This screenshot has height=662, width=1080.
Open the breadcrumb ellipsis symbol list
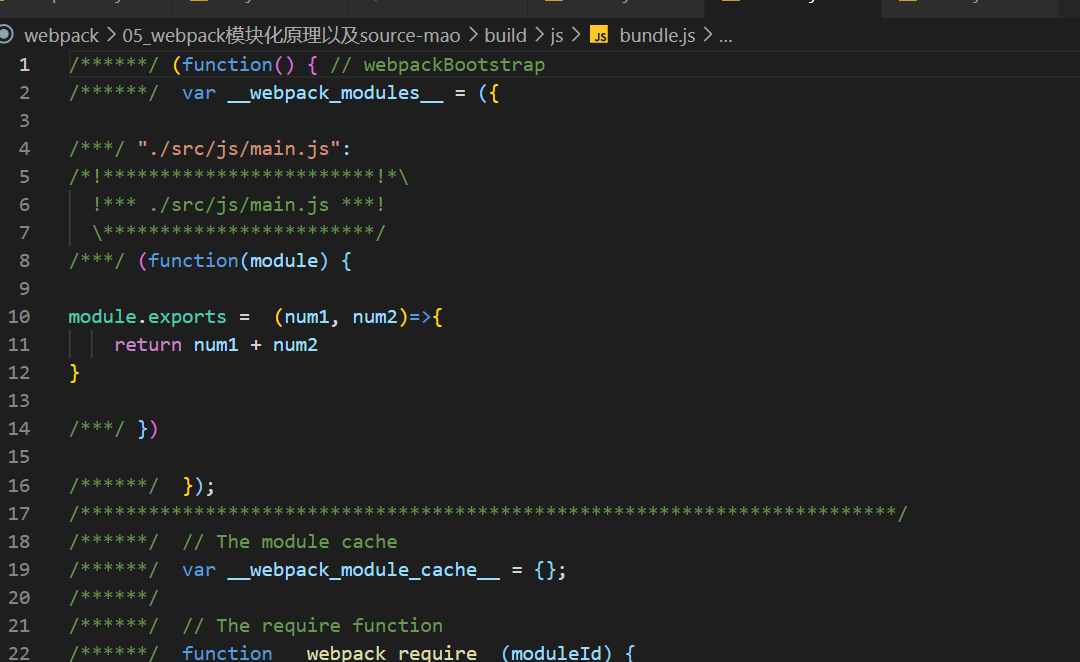point(725,35)
